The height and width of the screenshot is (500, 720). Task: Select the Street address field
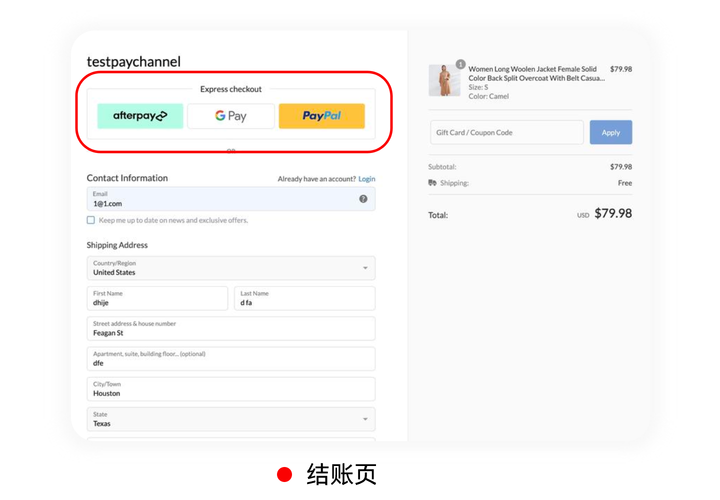(x=231, y=329)
